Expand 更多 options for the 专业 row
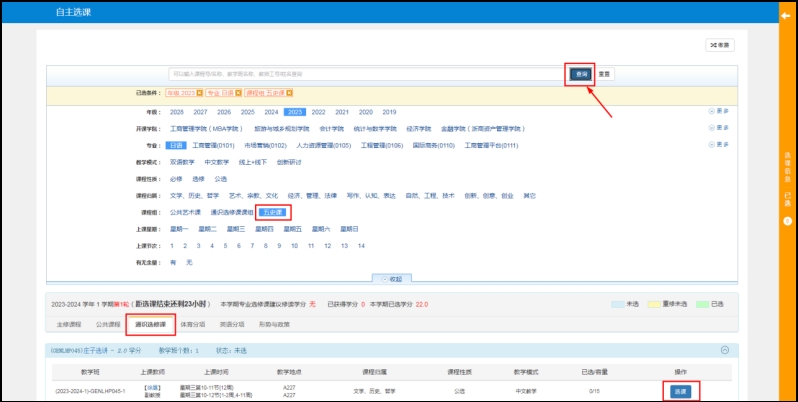This screenshot has height=402, width=798. click(x=718, y=145)
